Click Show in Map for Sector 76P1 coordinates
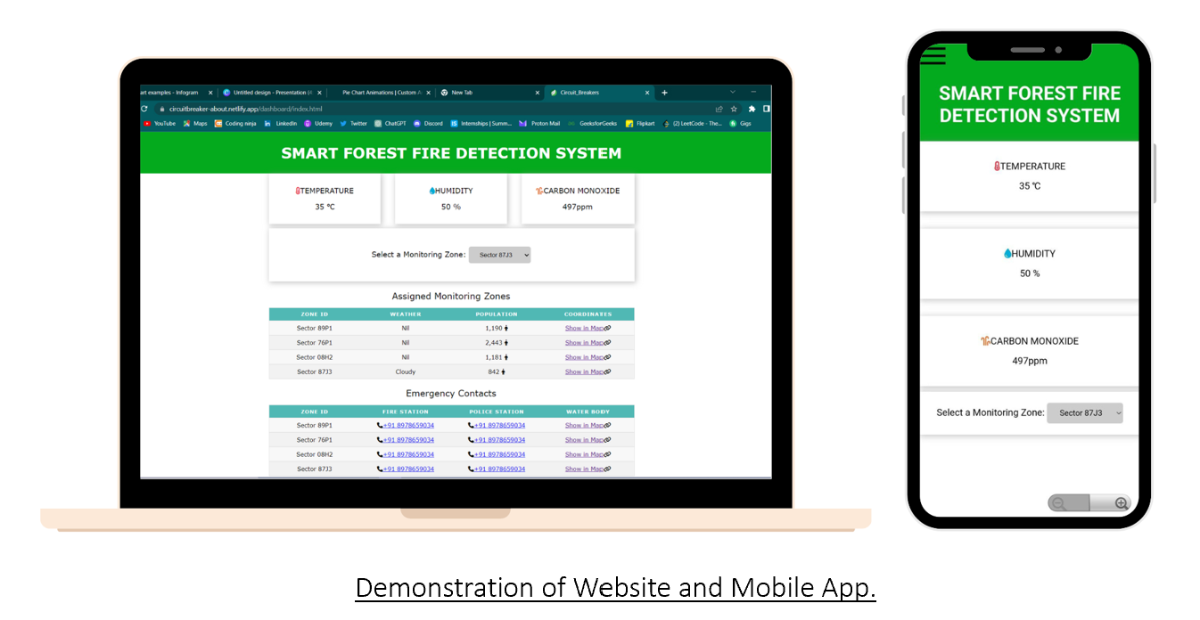The image size is (1200, 620). point(587,342)
